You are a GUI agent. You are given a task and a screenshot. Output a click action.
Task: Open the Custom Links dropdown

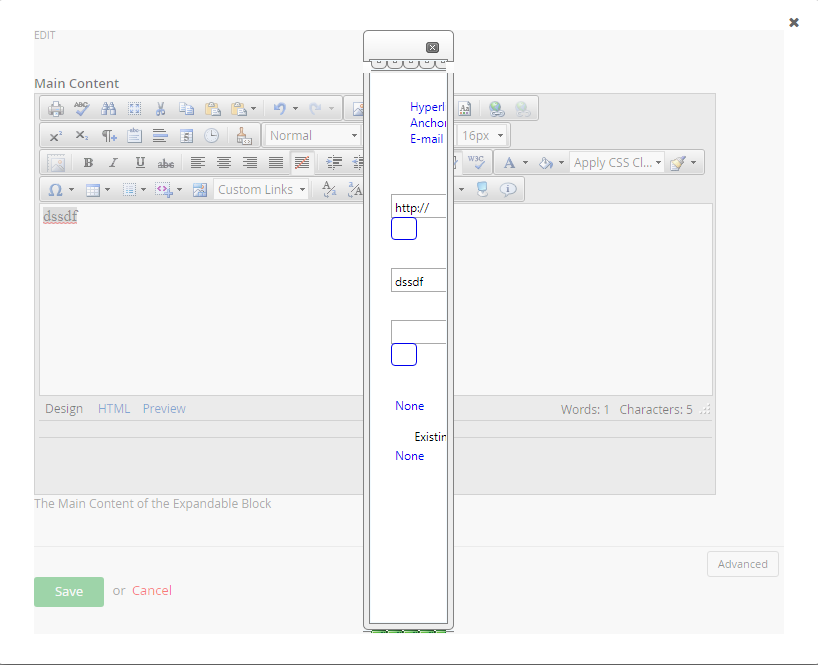click(261, 189)
